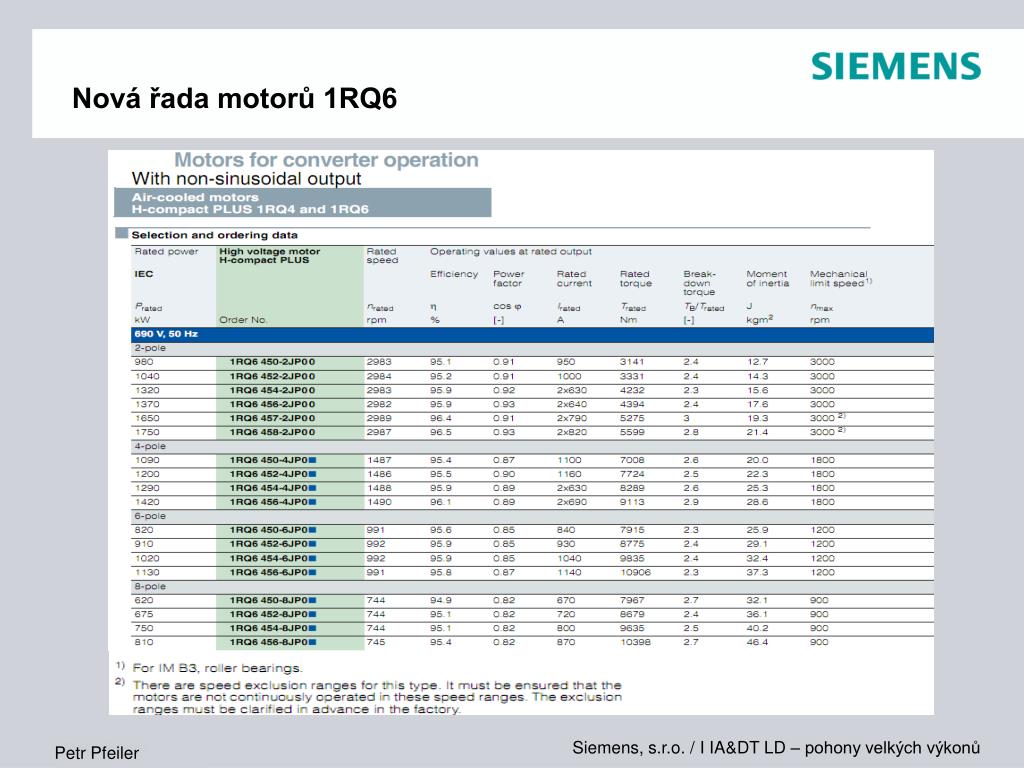Choose order number 1RQ6 450-8JP0
This screenshot has width=1024, height=768.
pyautogui.click(x=273, y=600)
